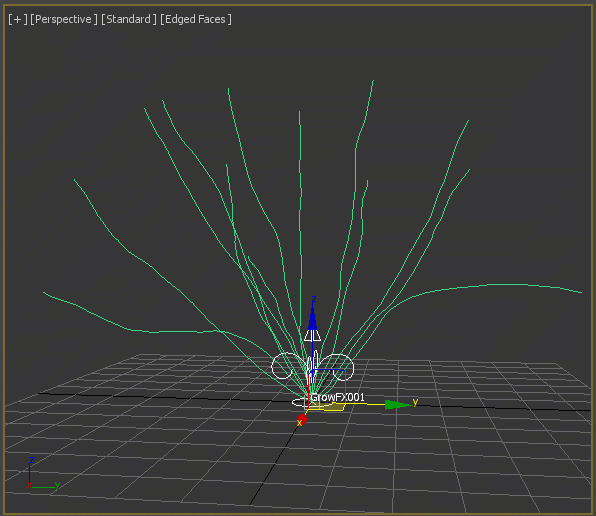Open the Perspective point-of-view viewport menu
This screenshot has height=516, width=596.
click(63, 19)
